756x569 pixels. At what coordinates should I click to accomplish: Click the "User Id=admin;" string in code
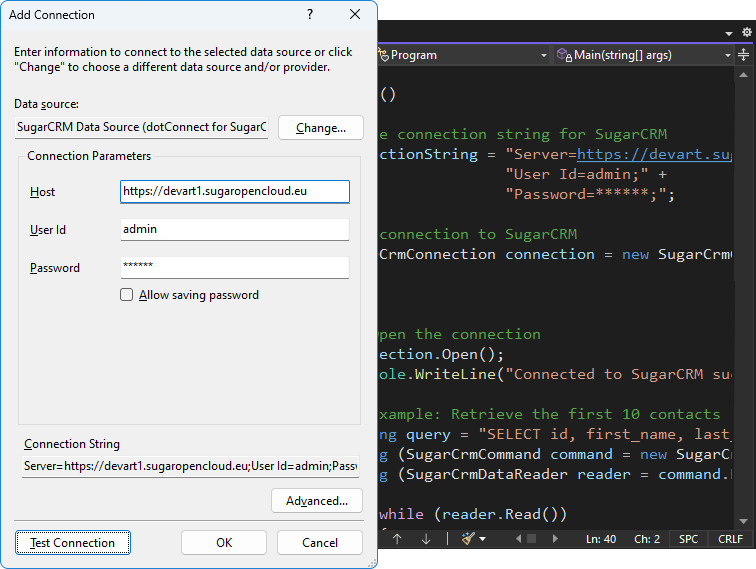pyautogui.click(x=577, y=174)
